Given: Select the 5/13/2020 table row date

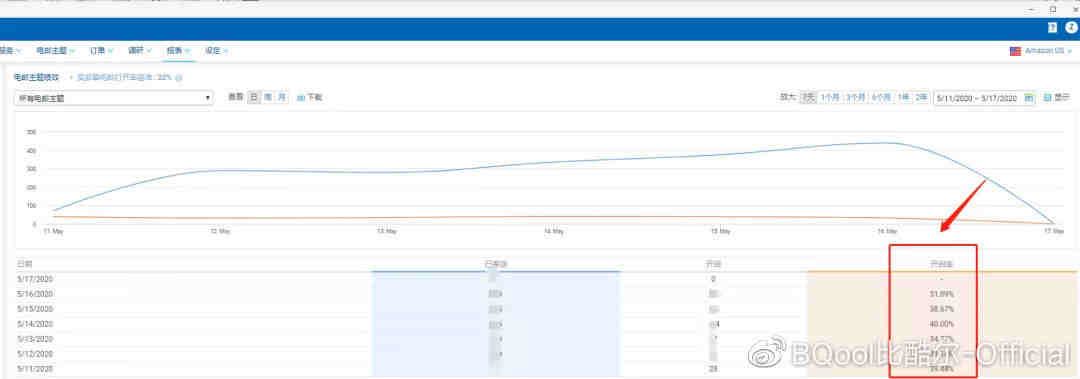Looking at the screenshot, I should [34, 339].
